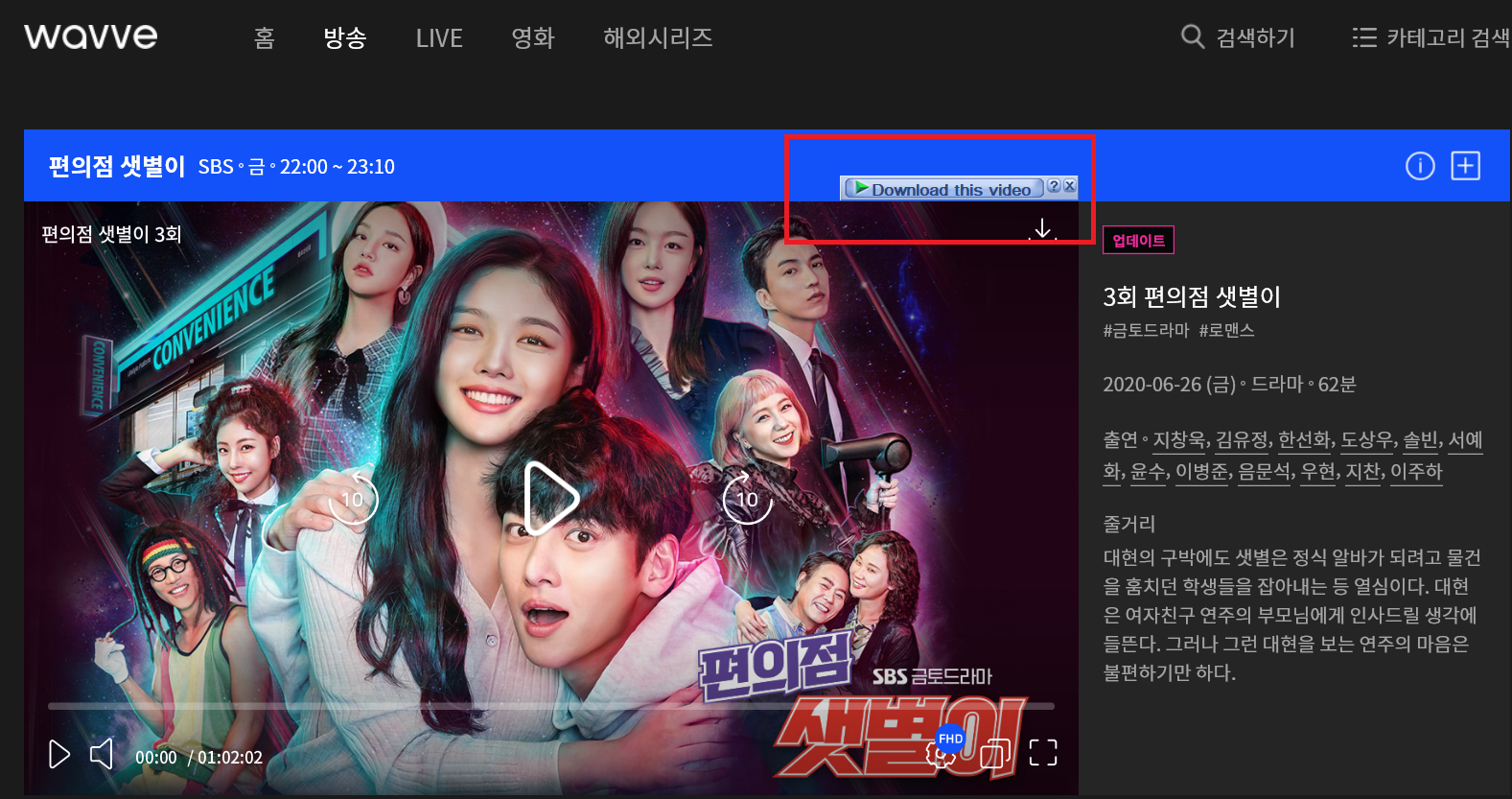Open cast member 이병준

click(x=1202, y=472)
